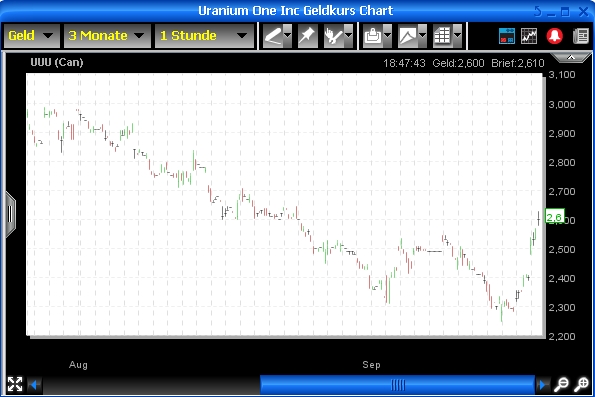Click the 3,000 price axis label
Viewport: 595px width, 397px height.
[x=562, y=104]
